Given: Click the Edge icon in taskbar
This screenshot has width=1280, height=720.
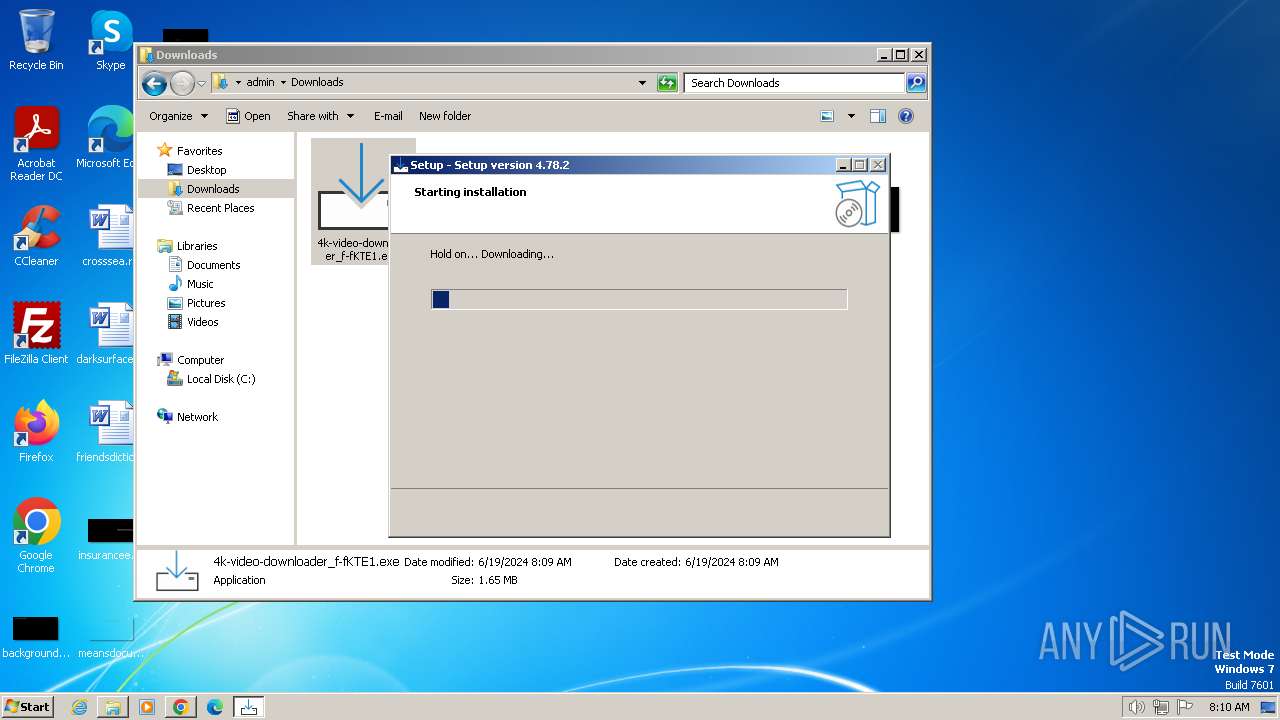Looking at the screenshot, I should pyautogui.click(x=215, y=707).
